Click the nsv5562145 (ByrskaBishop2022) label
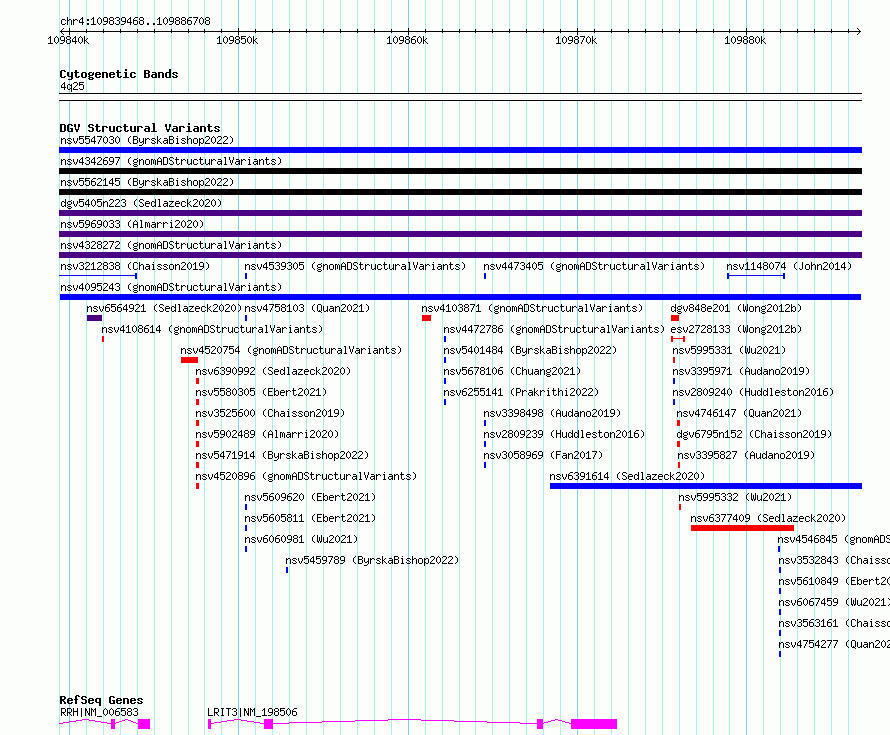Screen dimensions: 890x735 coord(147,182)
